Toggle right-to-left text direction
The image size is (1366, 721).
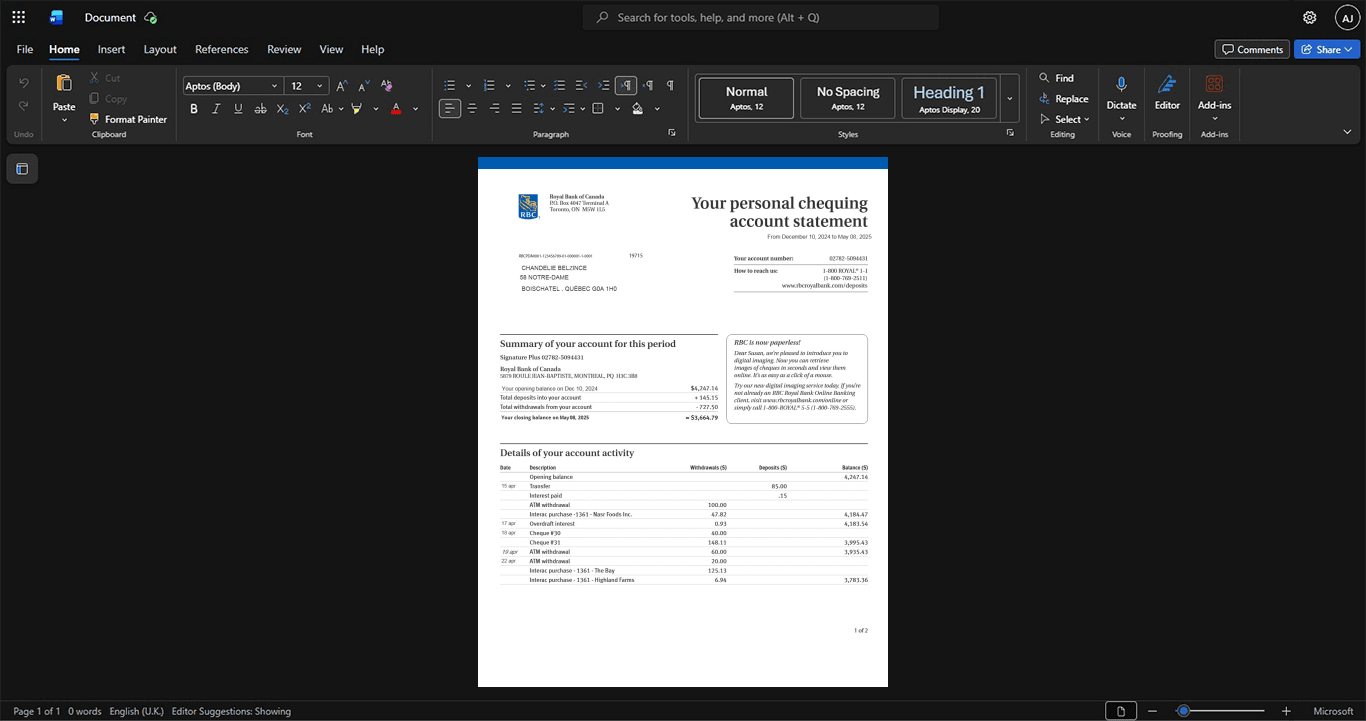click(648, 86)
